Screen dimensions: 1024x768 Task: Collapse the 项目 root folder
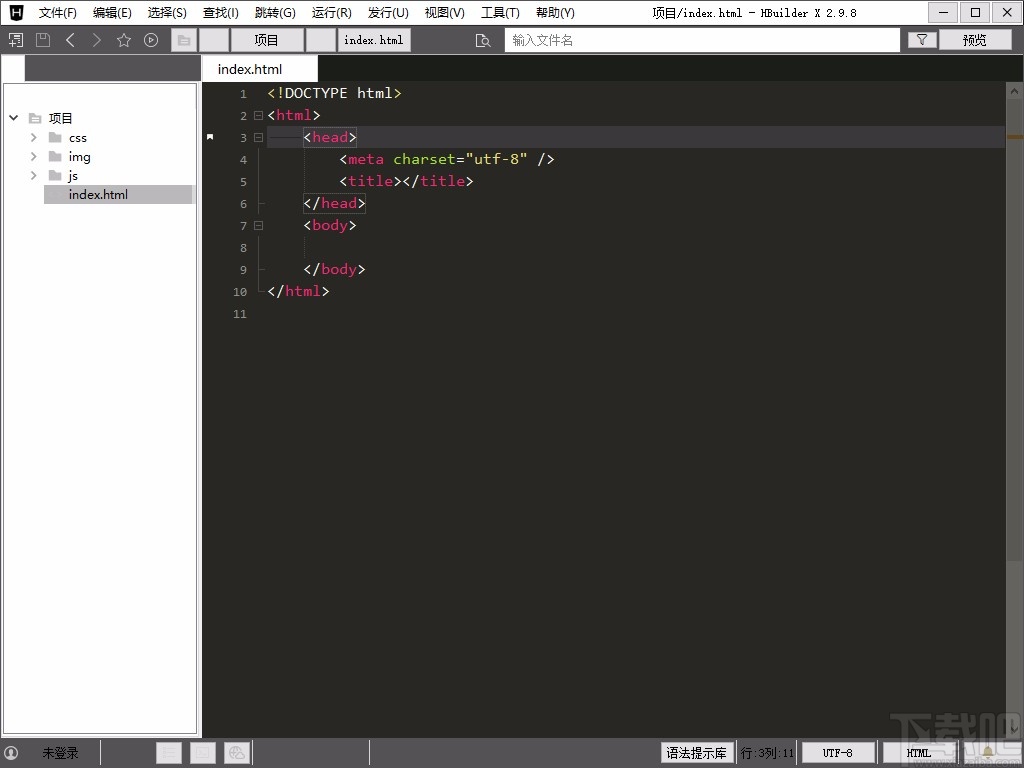(x=14, y=118)
